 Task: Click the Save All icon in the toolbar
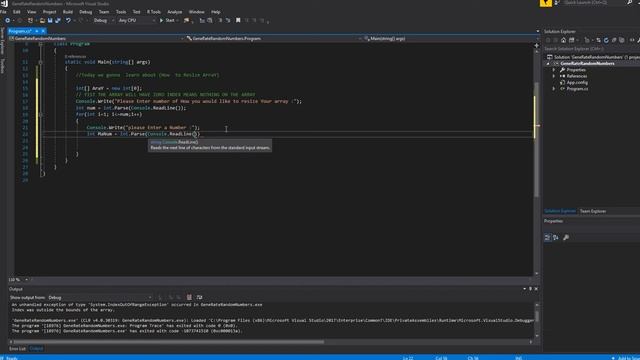click(x=58, y=20)
